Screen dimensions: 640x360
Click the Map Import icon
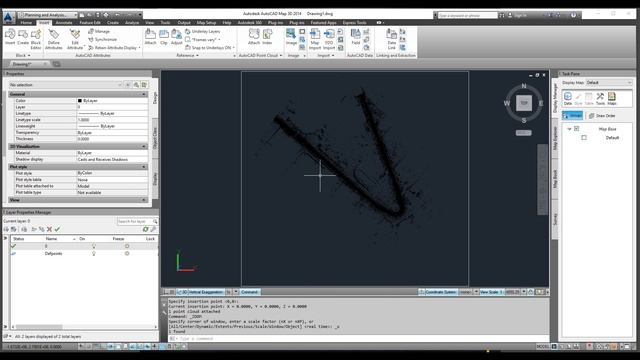pos(315,39)
